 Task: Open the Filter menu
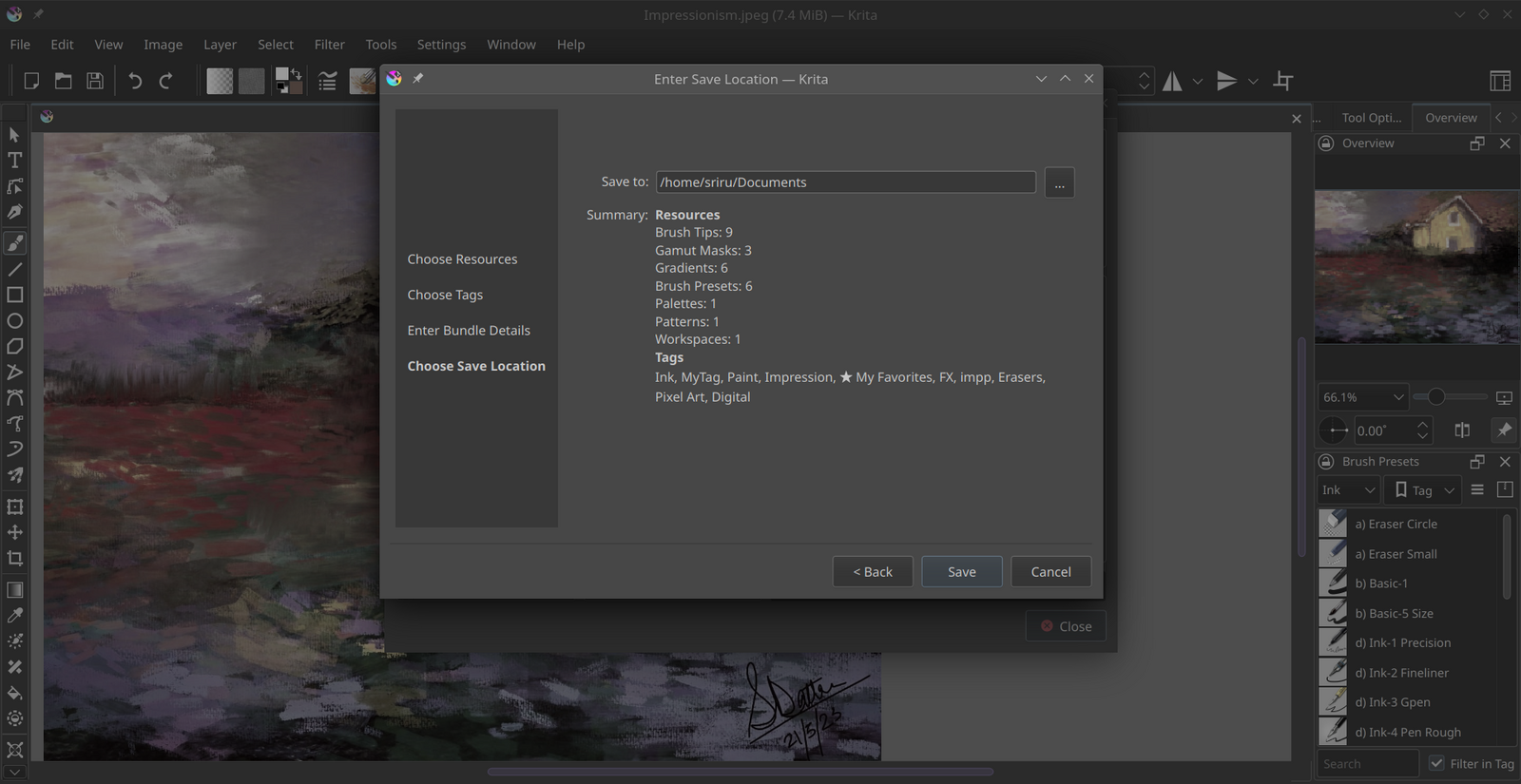point(329,45)
